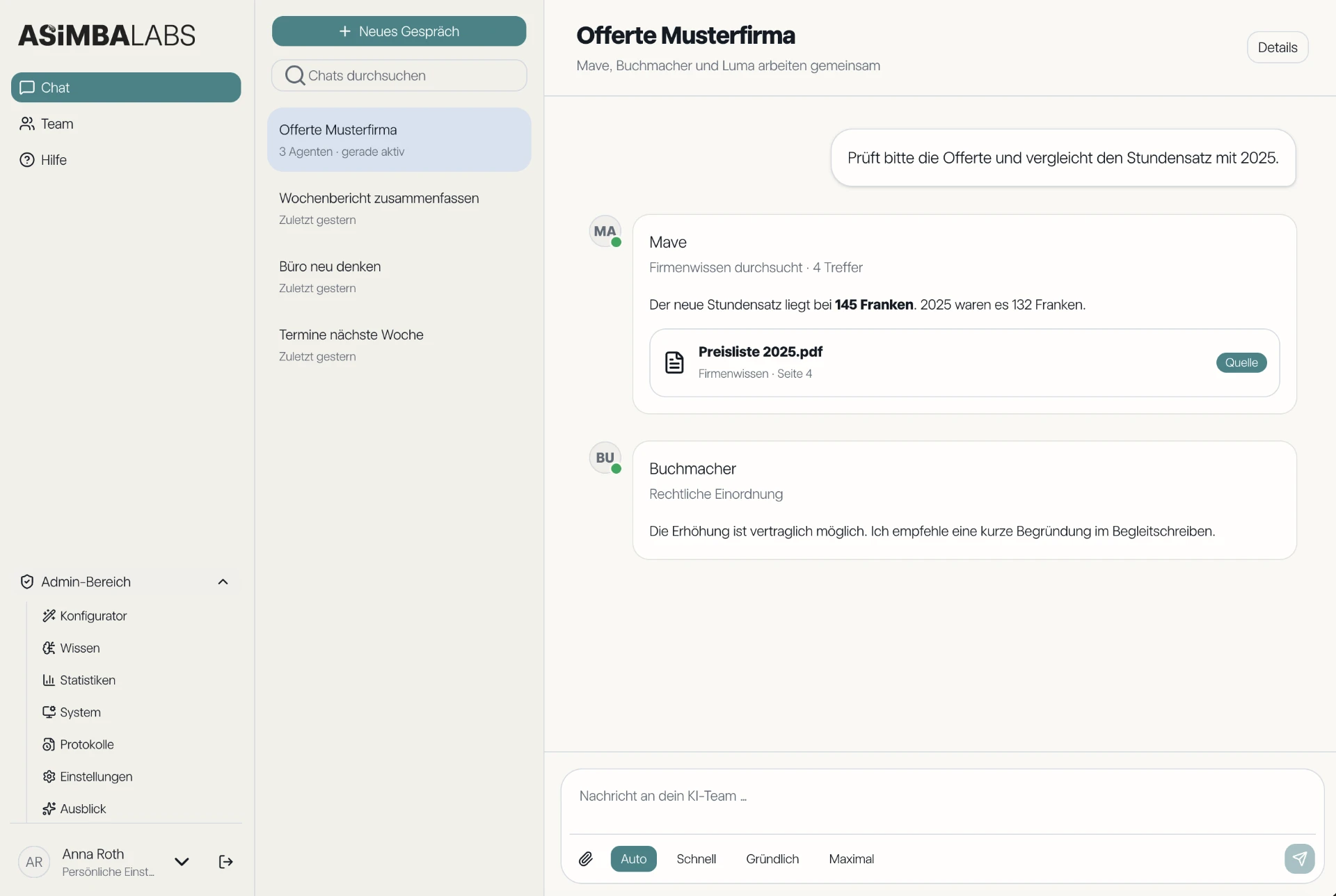Click the paper plane send icon
Viewport: 1336px width, 896px height.
click(1299, 859)
